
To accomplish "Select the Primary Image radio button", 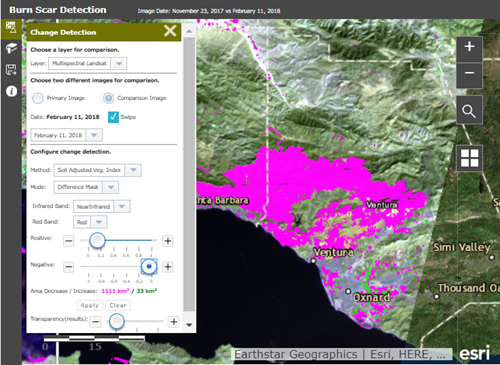I will tap(38, 98).
